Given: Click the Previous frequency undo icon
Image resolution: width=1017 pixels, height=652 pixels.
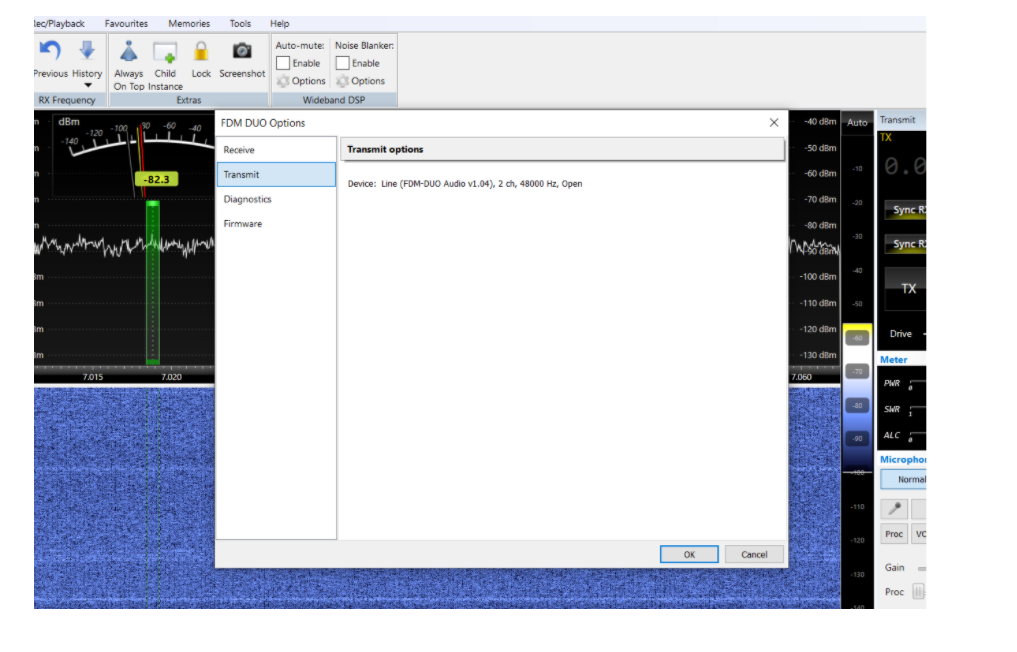Looking at the screenshot, I should 50,51.
